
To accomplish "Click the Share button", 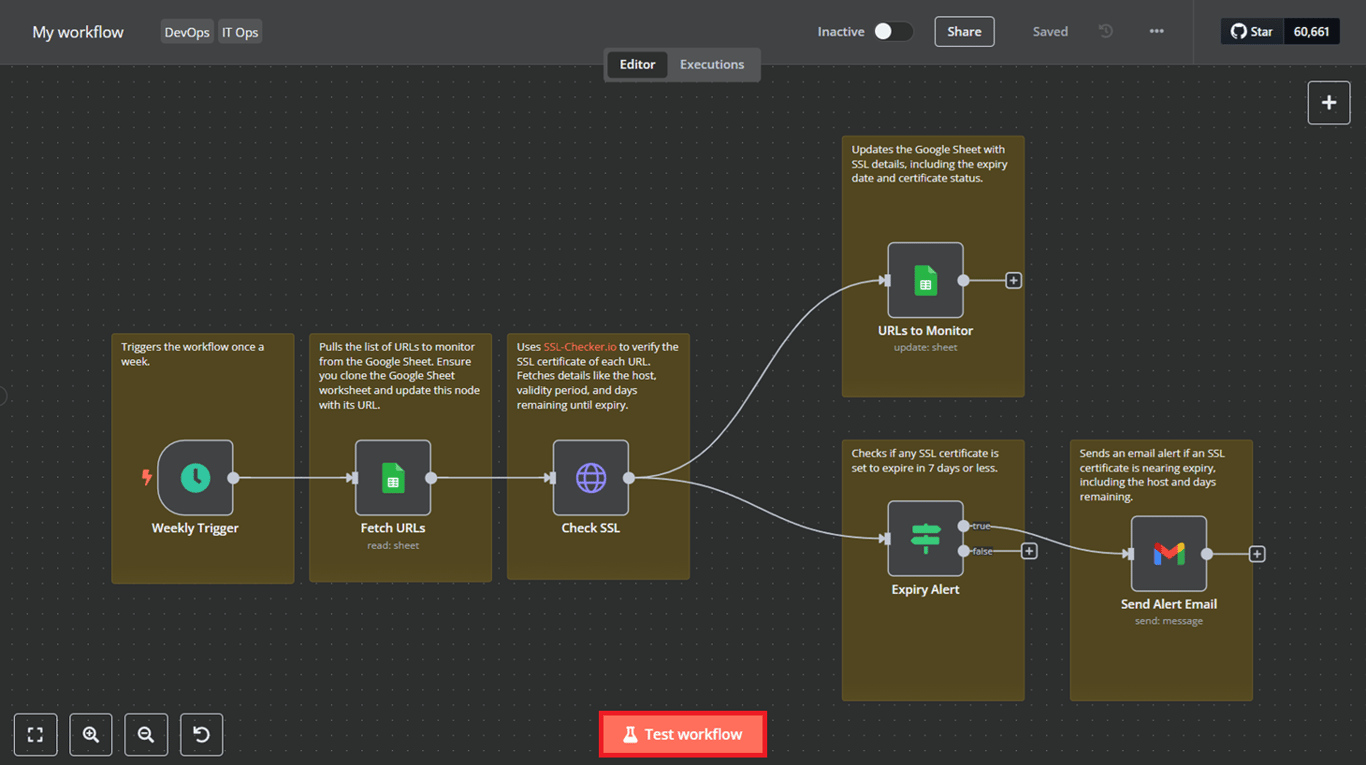I will 963,31.
